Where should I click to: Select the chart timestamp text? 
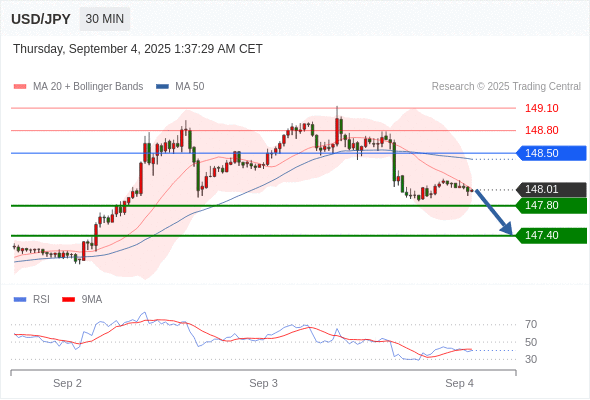(138, 49)
